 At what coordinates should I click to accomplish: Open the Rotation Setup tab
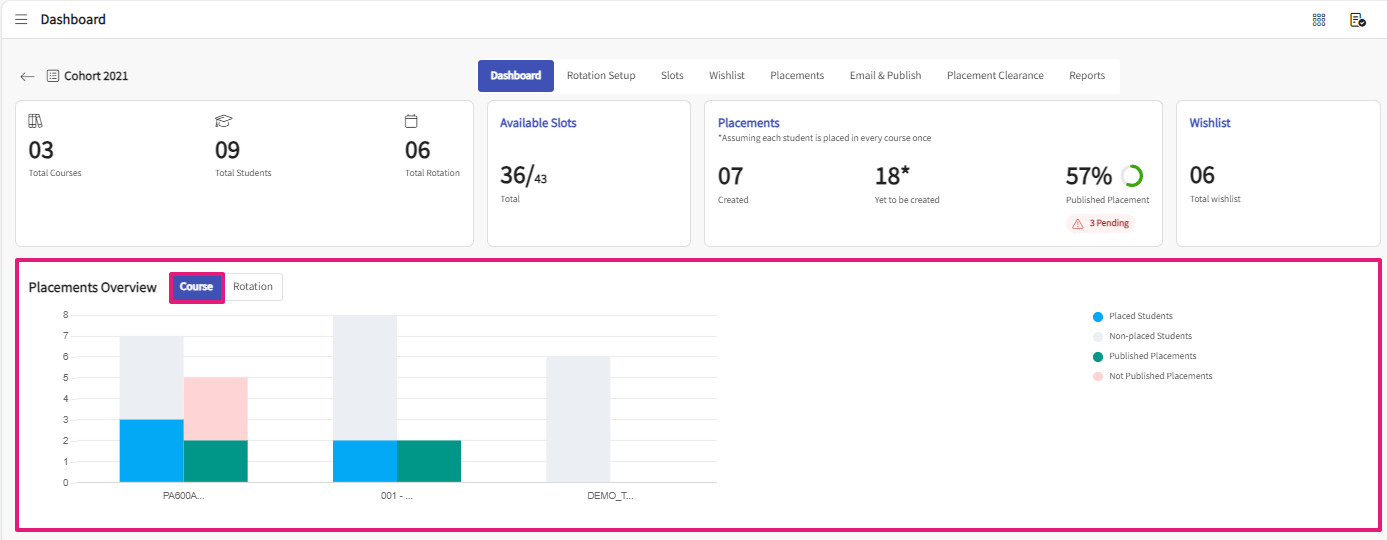click(601, 76)
